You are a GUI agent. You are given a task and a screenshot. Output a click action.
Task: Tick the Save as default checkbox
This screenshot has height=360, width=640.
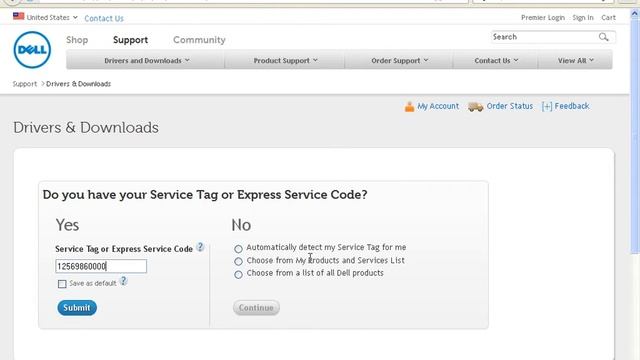[x=62, y=284]
